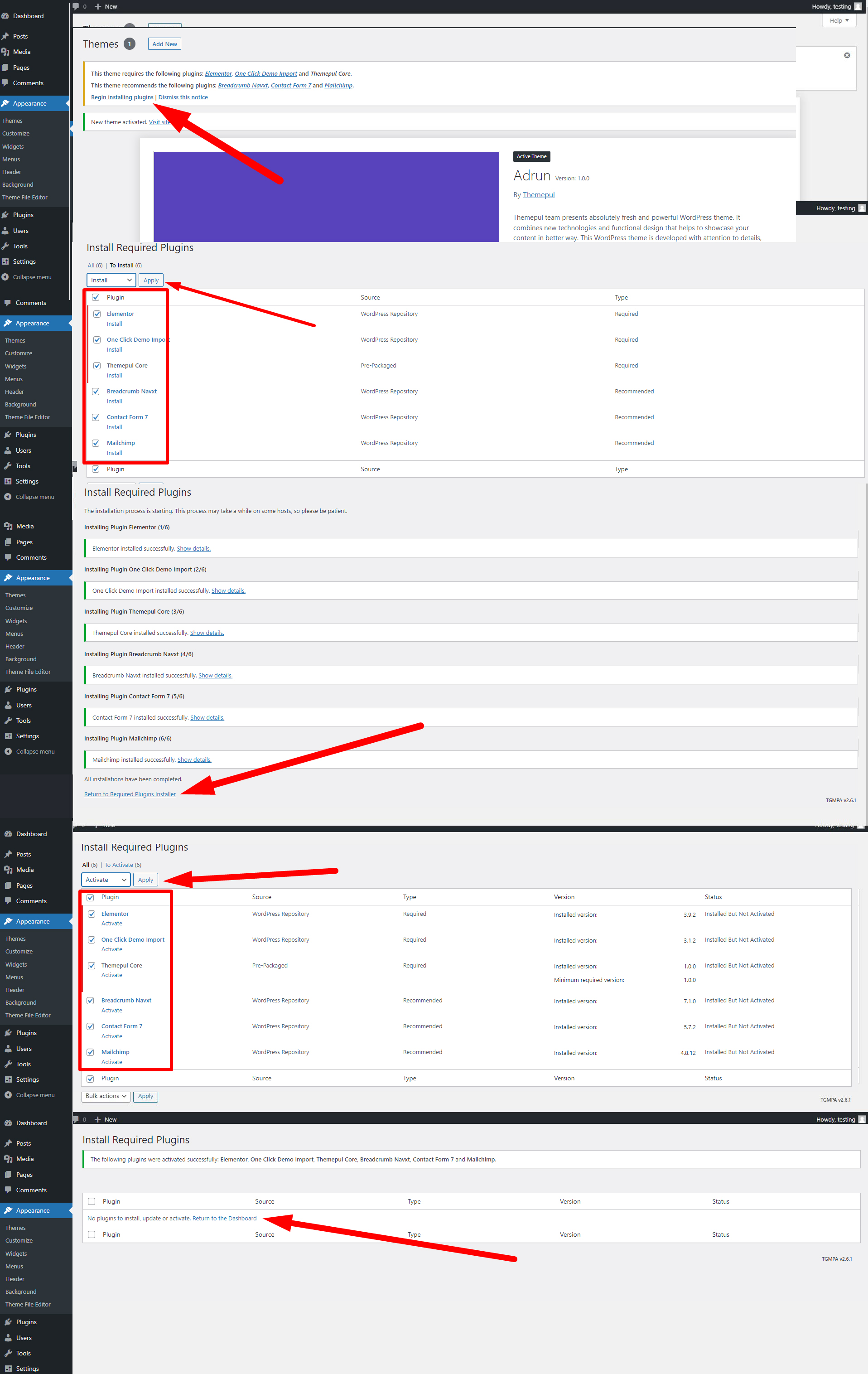Click Return to Required Plugins Installer link
This screenshot has width=868, height=1374.
point(130,794)
